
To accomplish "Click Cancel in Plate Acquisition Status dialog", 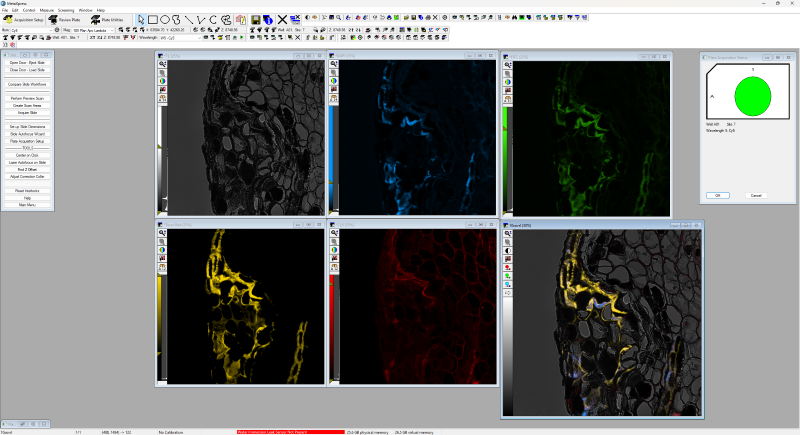I will pyautogui.click(x=755, y=195).
